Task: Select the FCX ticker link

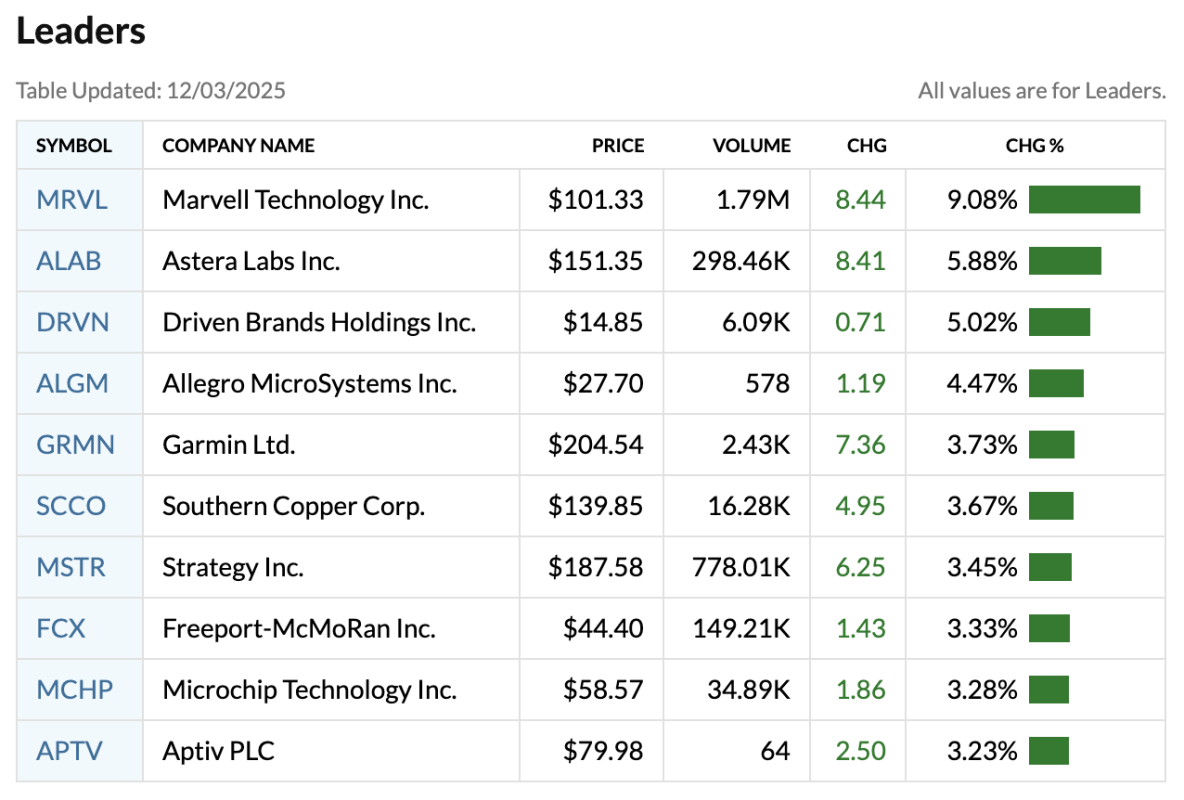Action: coord(61,629)
